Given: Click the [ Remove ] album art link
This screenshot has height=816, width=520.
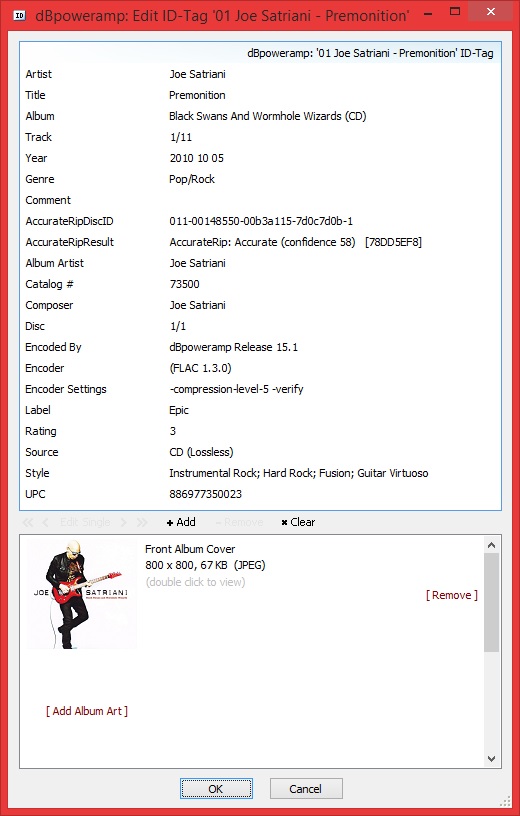Looking at the screenshot, I should tap(451, 595).
